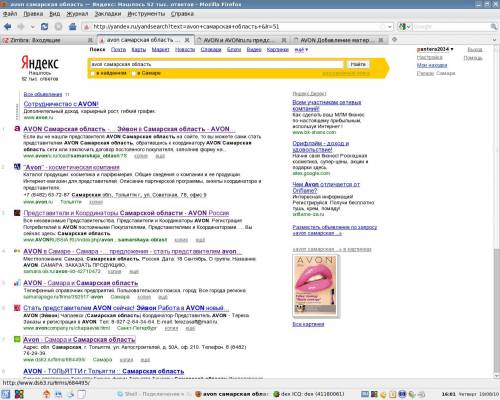This screenshot has height=400, width=500.
Task: Click favicon beside 'Стать представителем AVON сейчас' result
Action: (17, 308)
